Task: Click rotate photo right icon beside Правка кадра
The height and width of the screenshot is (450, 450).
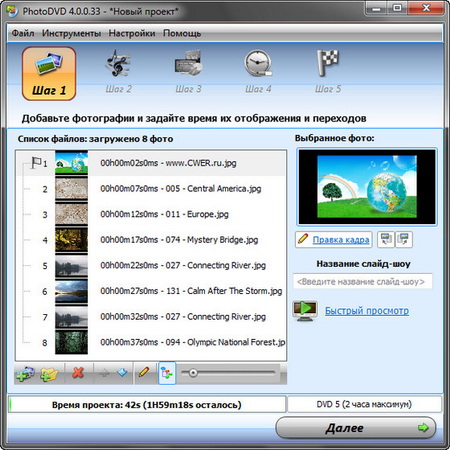Action: (404, 239)
